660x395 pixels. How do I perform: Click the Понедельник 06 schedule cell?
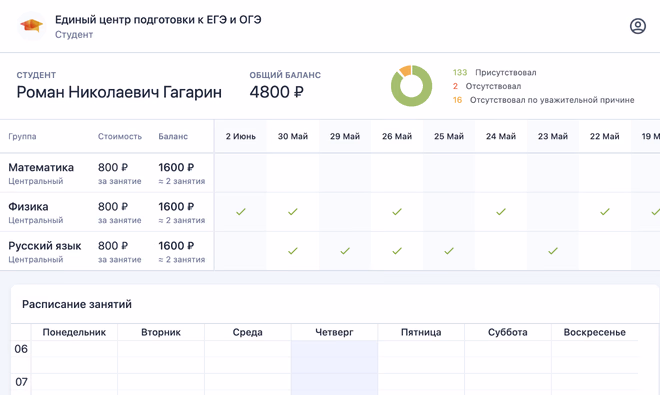pyautogui.click(x=74, y=357)
